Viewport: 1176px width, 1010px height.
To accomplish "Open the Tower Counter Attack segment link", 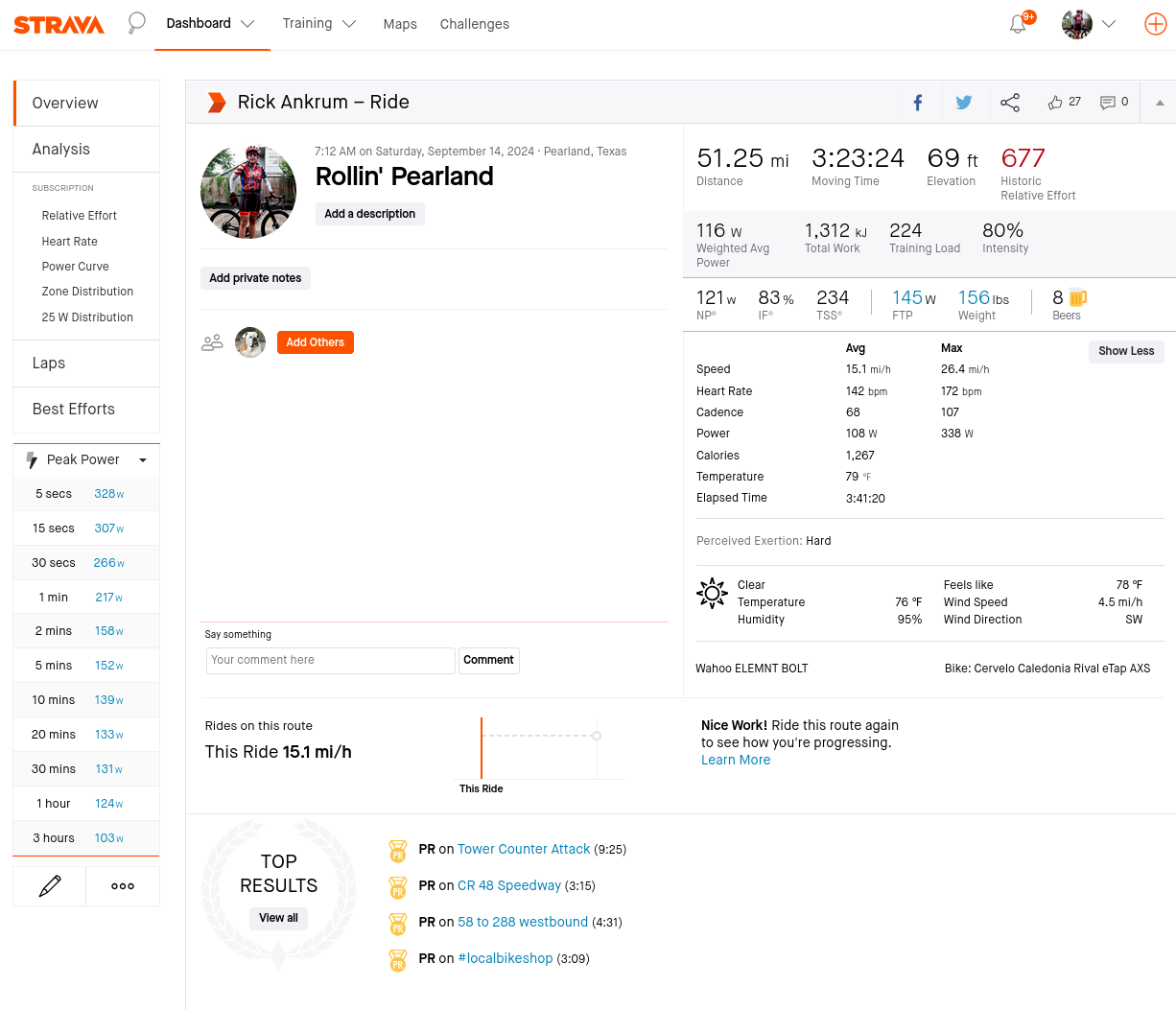I will click(524, 849).
